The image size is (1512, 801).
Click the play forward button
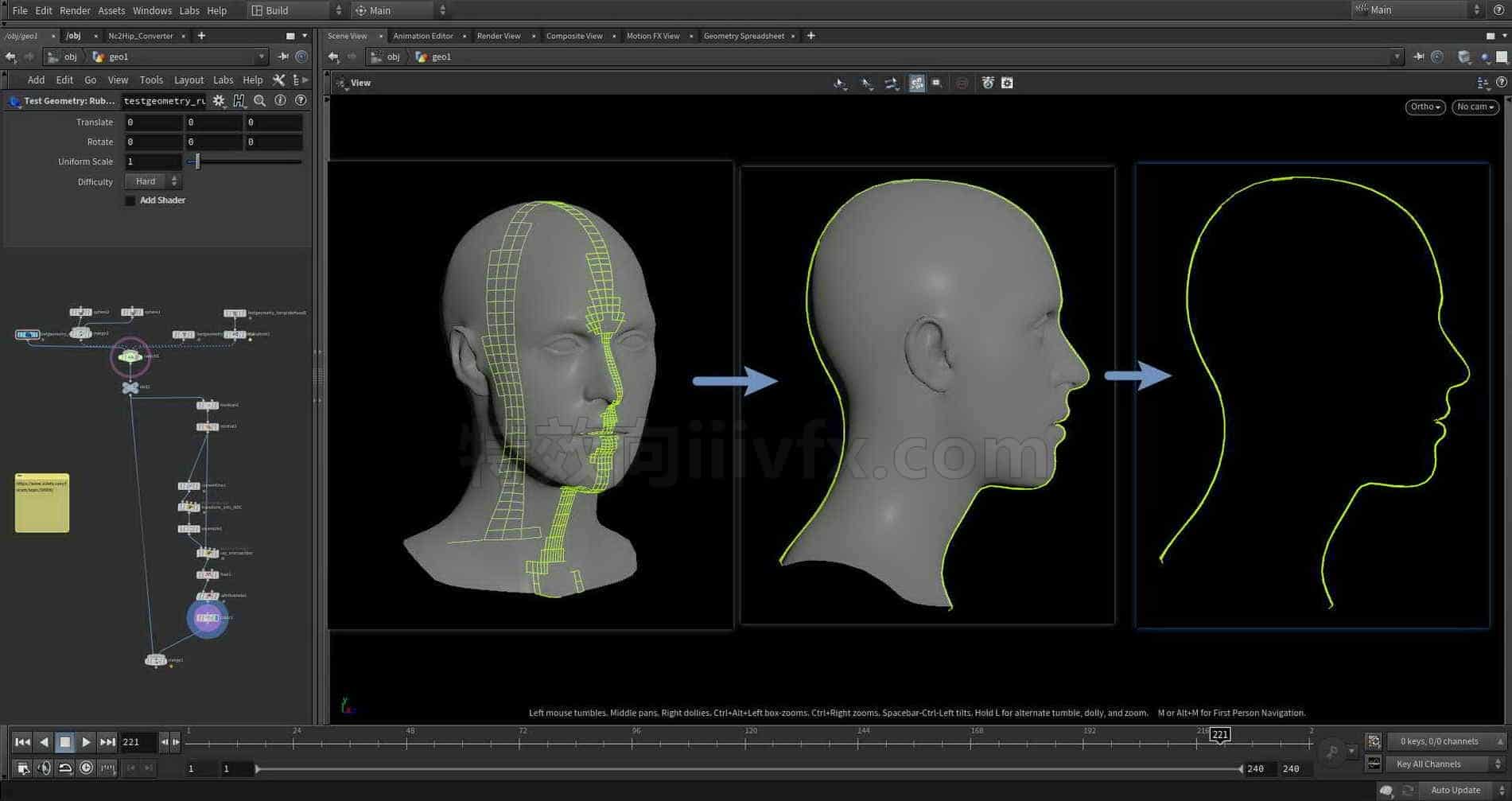click(86, 742)
